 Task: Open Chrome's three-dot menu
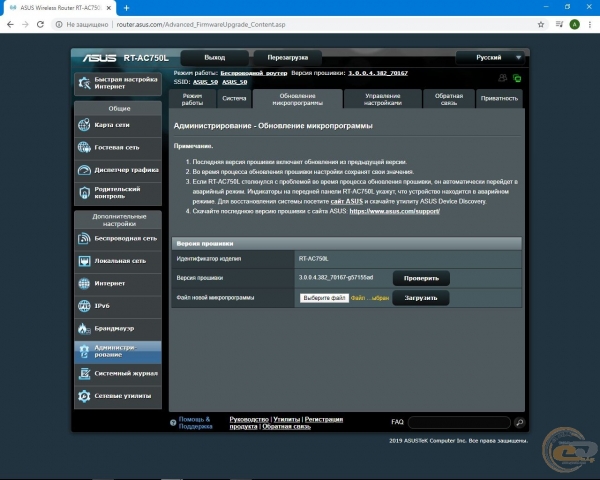590,24
